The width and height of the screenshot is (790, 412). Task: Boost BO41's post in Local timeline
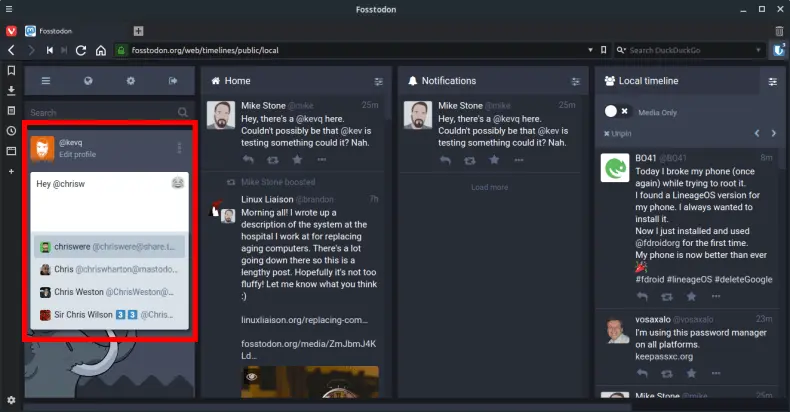667,296
